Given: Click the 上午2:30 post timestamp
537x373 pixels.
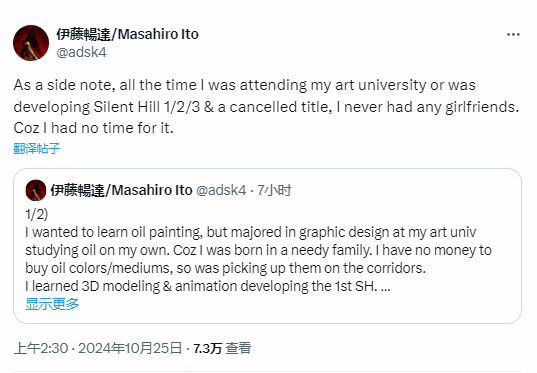Looking at the screenshot, I should (41, 348).
